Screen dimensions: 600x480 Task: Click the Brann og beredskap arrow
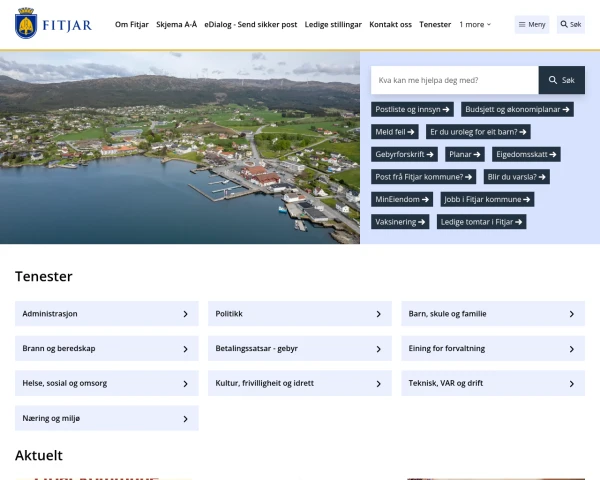tap(185, 349)
